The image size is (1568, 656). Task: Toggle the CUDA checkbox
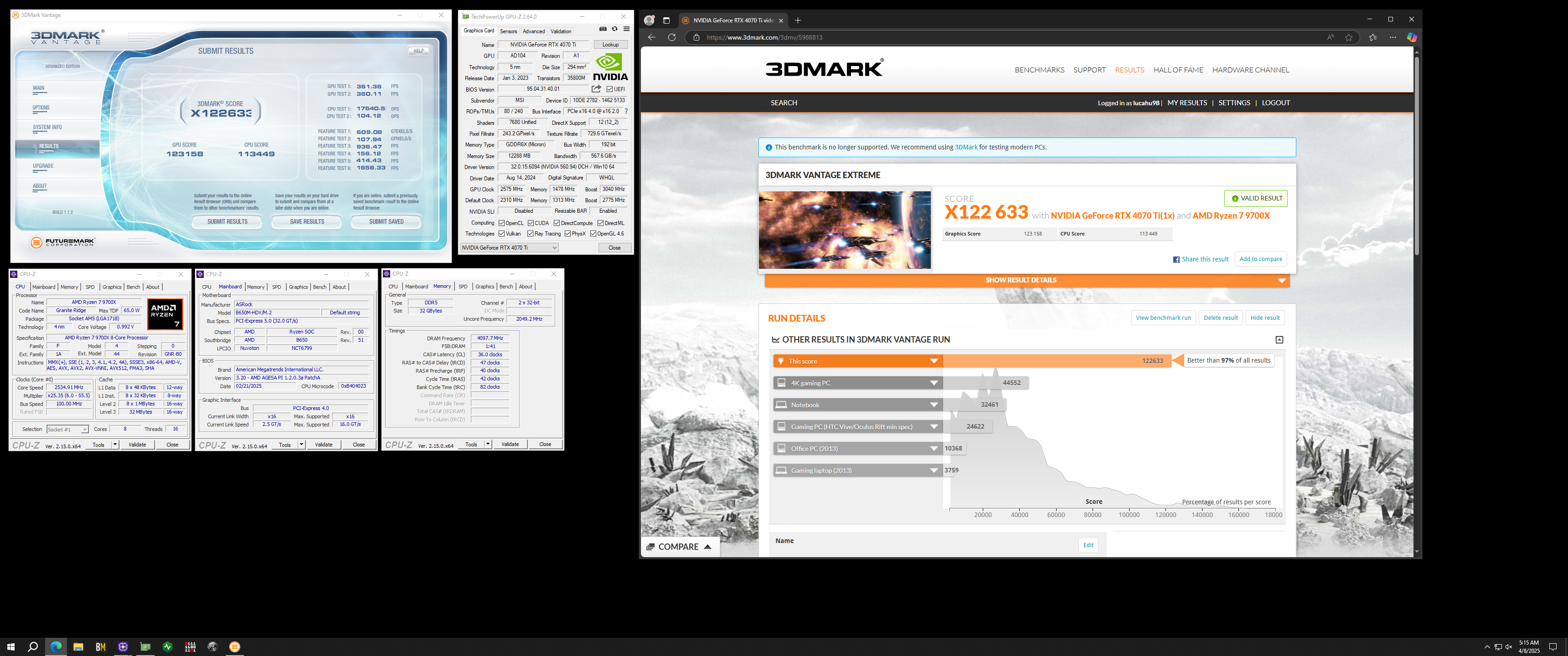(531, 223)
